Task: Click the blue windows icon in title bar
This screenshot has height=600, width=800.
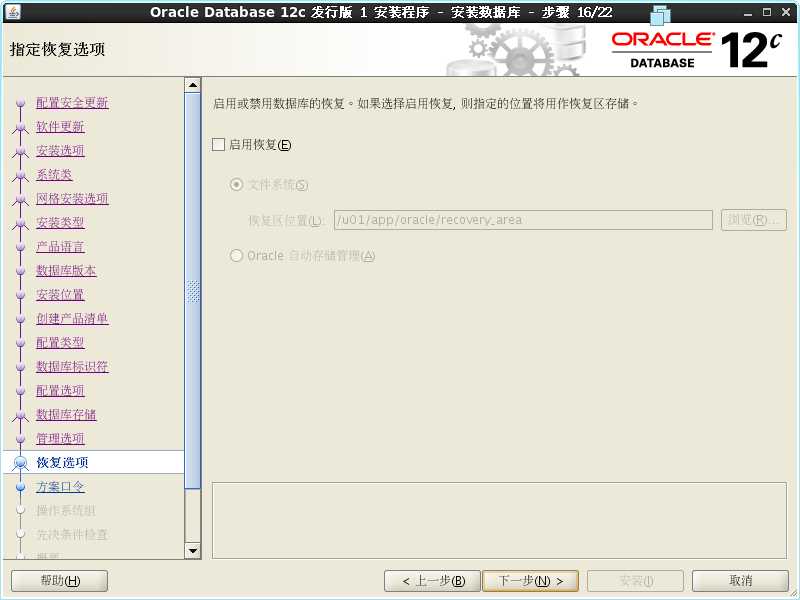Action: pyautogui.click(x=661, y=15)
